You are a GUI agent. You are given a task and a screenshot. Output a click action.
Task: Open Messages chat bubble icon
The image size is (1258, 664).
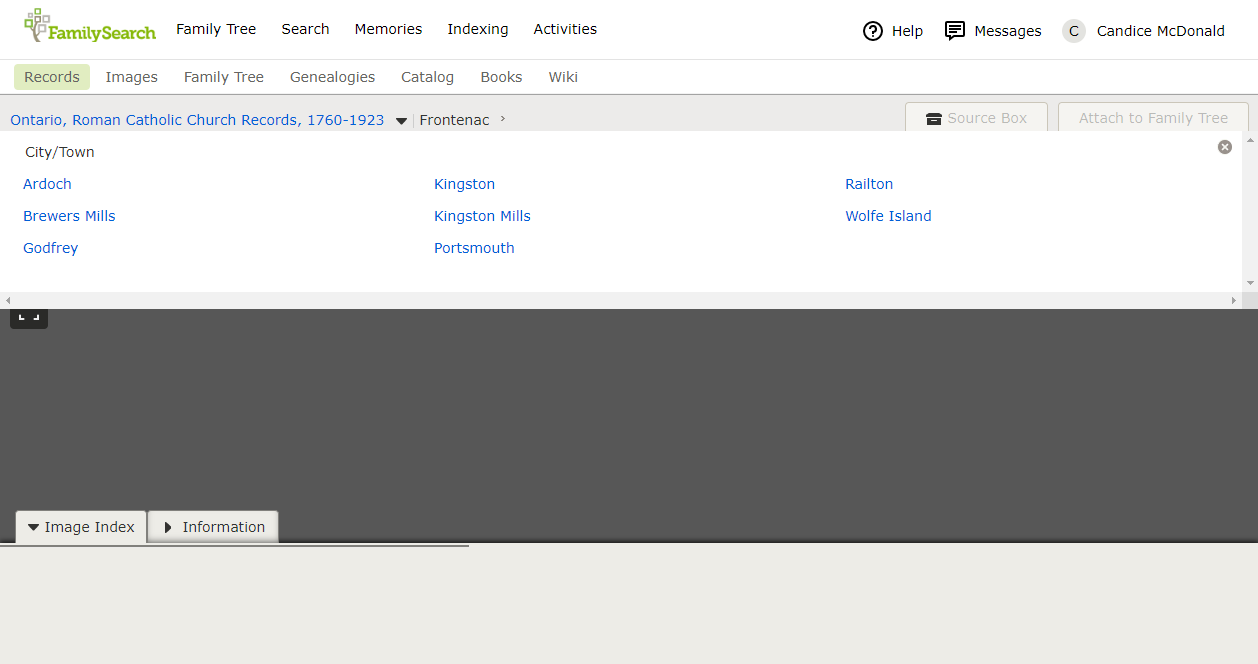[955, 31]
